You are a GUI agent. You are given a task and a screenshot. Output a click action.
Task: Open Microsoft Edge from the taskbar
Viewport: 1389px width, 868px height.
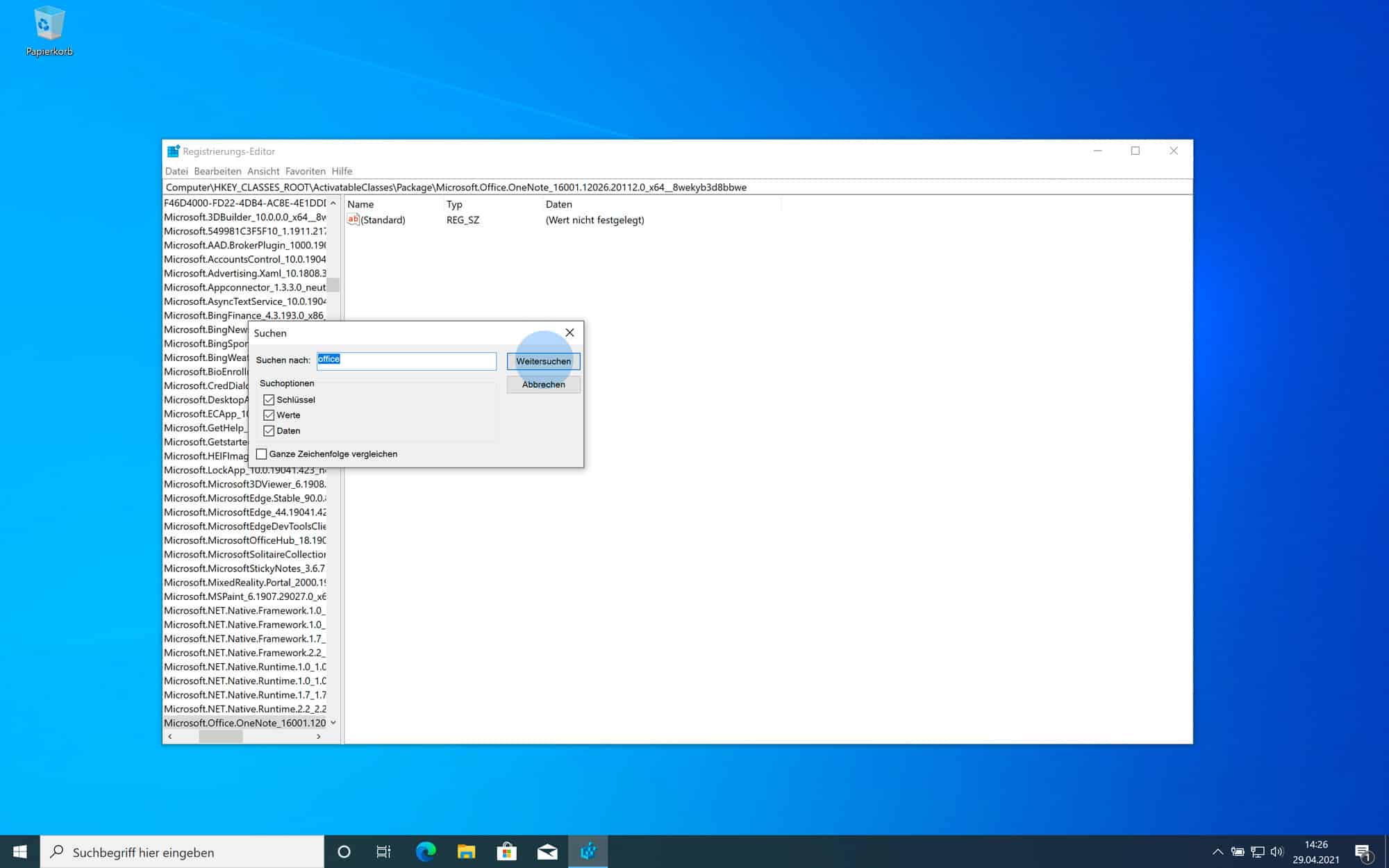tap(424, 851)
